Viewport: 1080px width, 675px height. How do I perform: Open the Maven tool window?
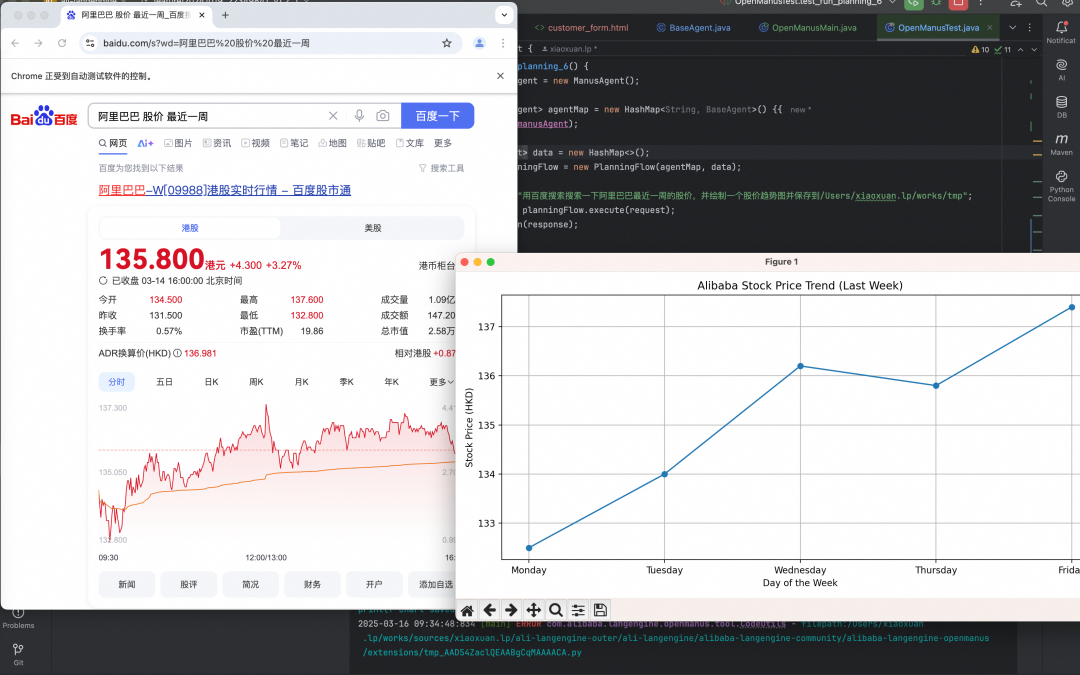(x=1061, y=145)
